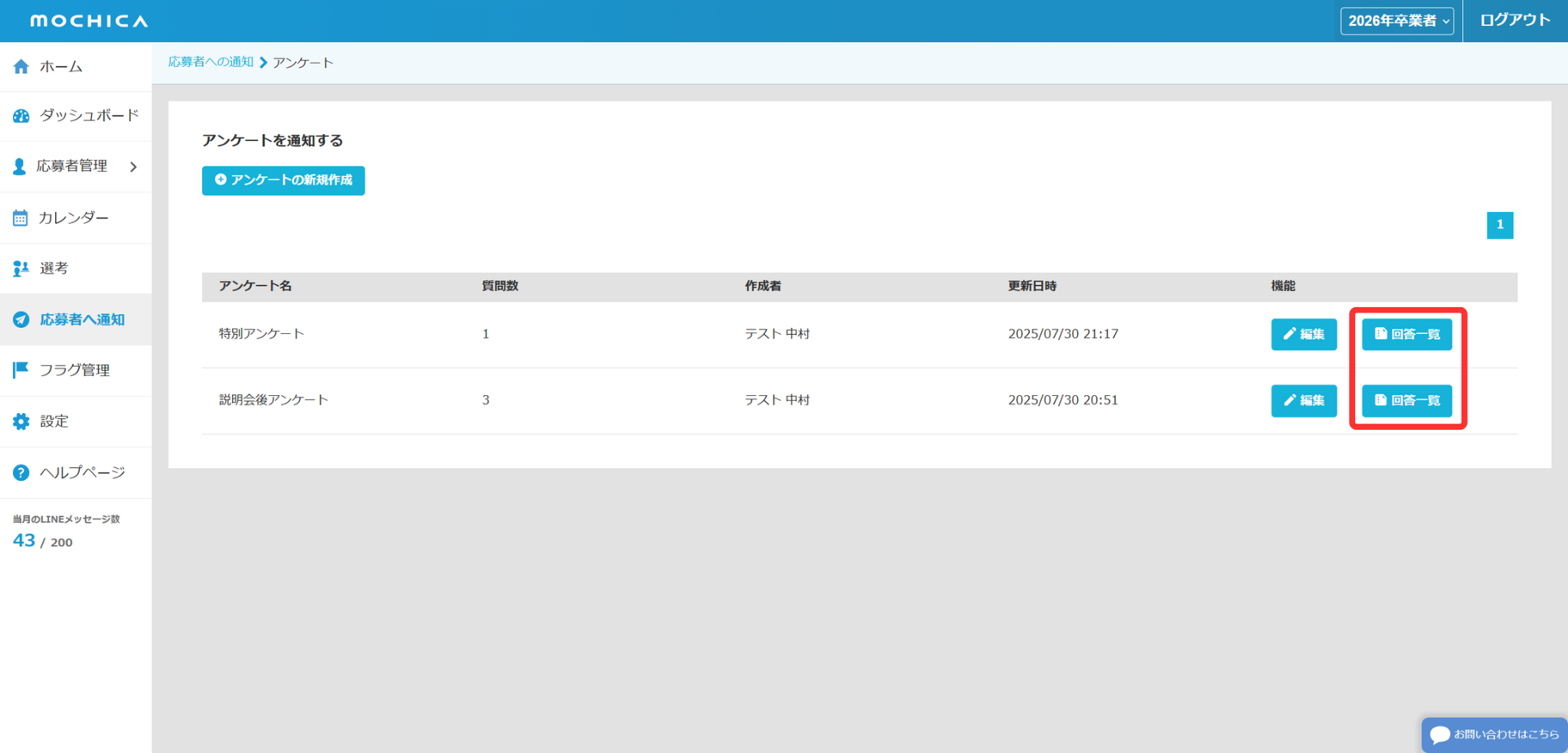Click the home icon in sidebar
The width and height of the screenshot is (1568, 753).
tap(21, 67)
